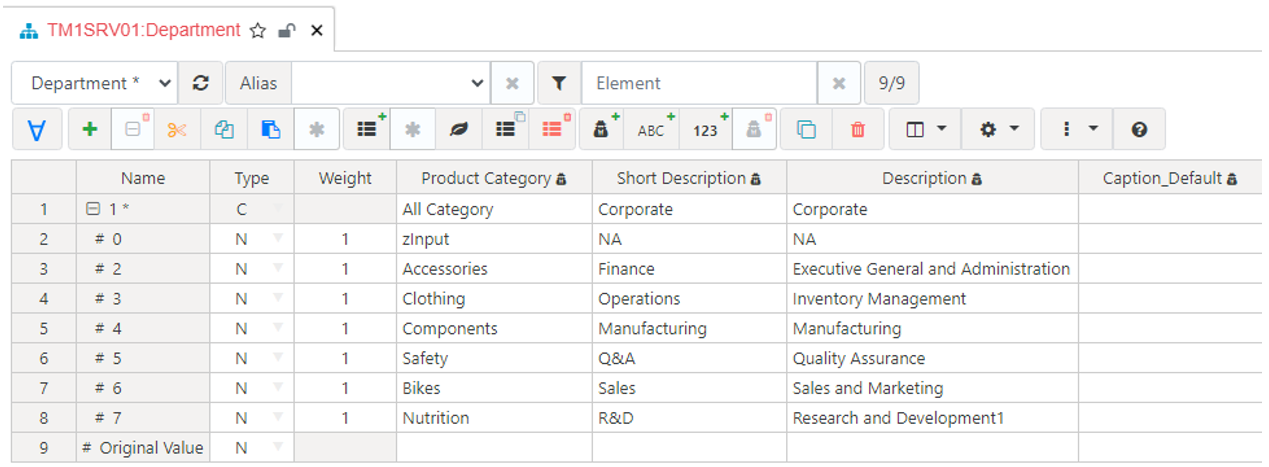1269x467 pixels.
Task: Click the leaf icon in toolbar
Action: click(x=460, y=130)
